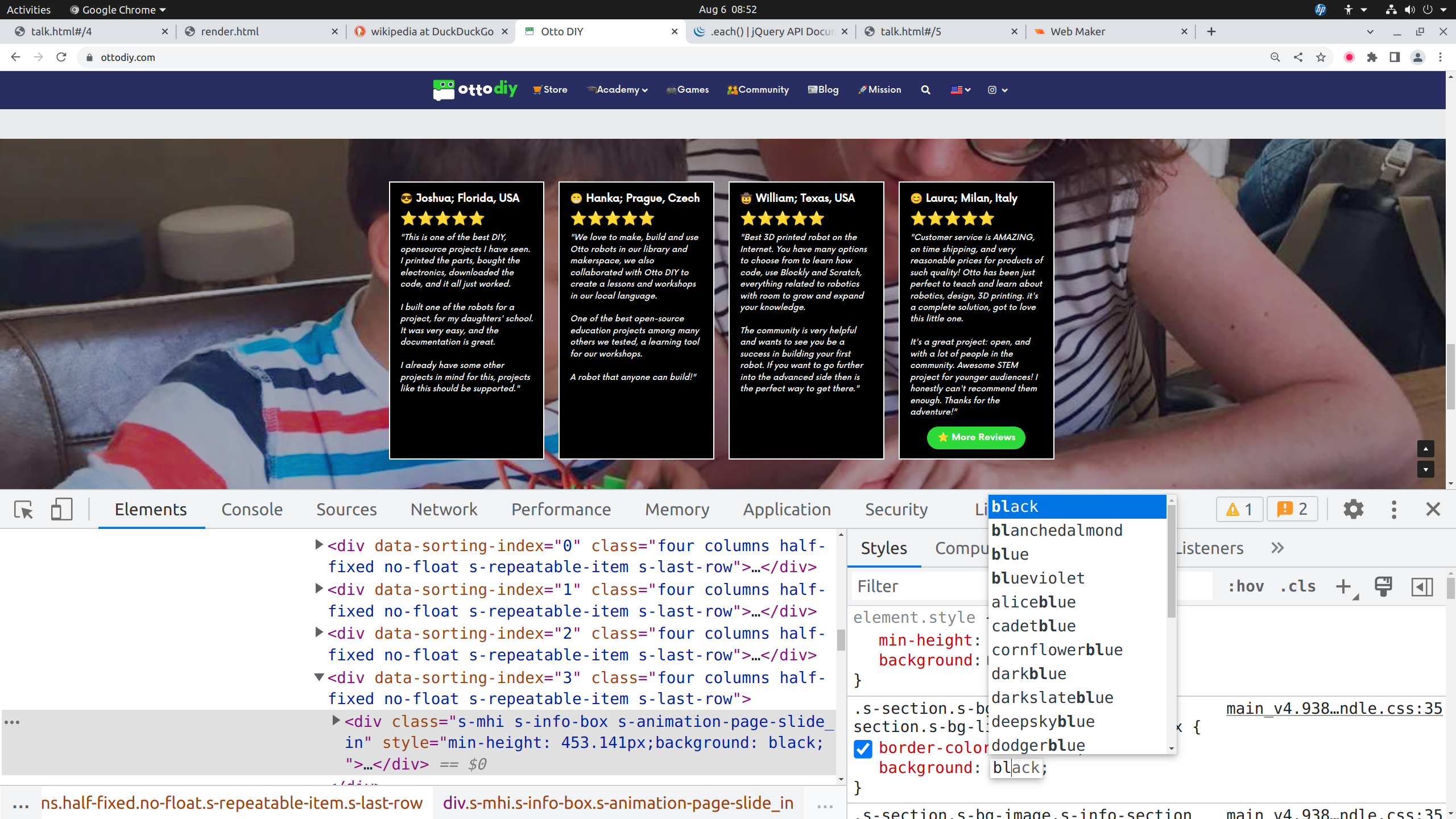
Task: Open the Chrome extensions puzzle icon
Action: (x=1372, y=57)
